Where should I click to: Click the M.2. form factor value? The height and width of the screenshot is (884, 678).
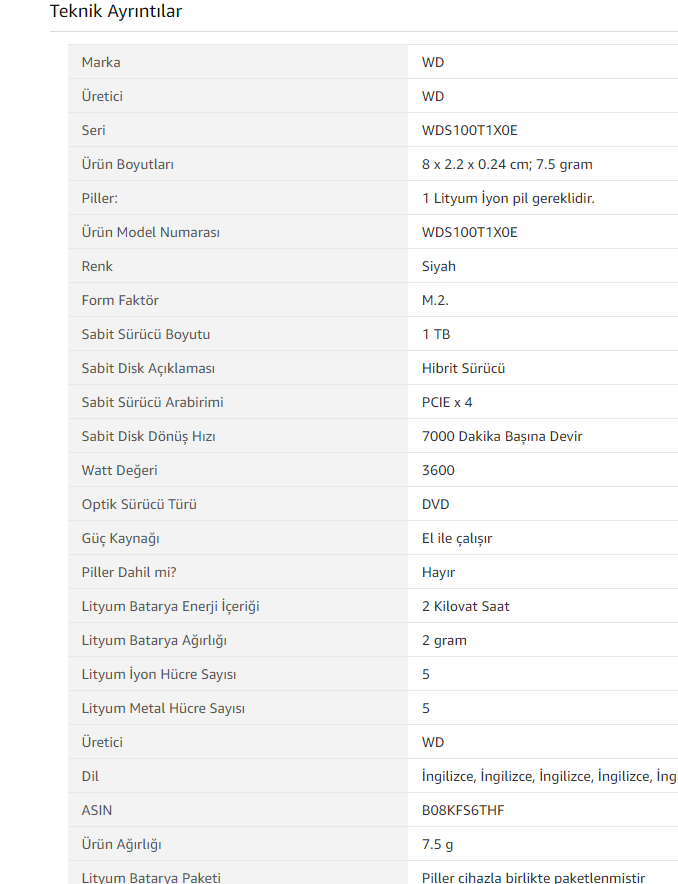(x=437, y=300)
